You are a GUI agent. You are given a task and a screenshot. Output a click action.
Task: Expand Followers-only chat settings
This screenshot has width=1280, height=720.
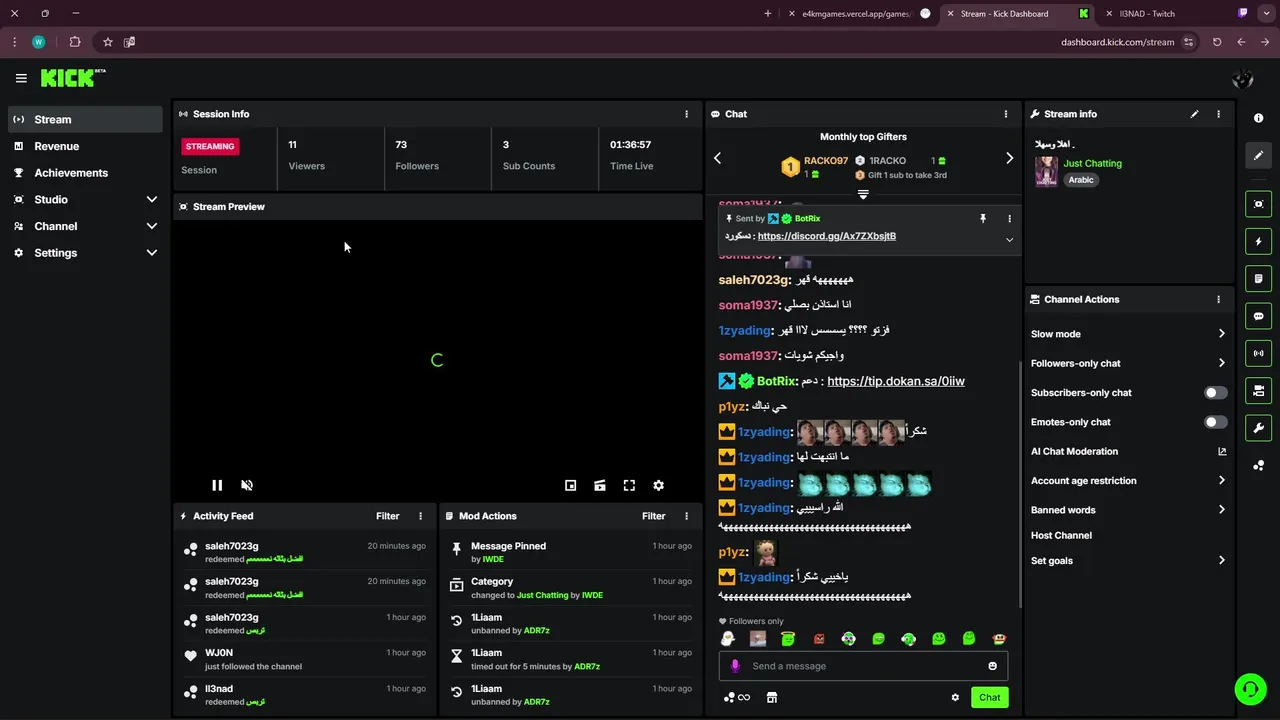pyautogui.click(x=1128, y=363)
